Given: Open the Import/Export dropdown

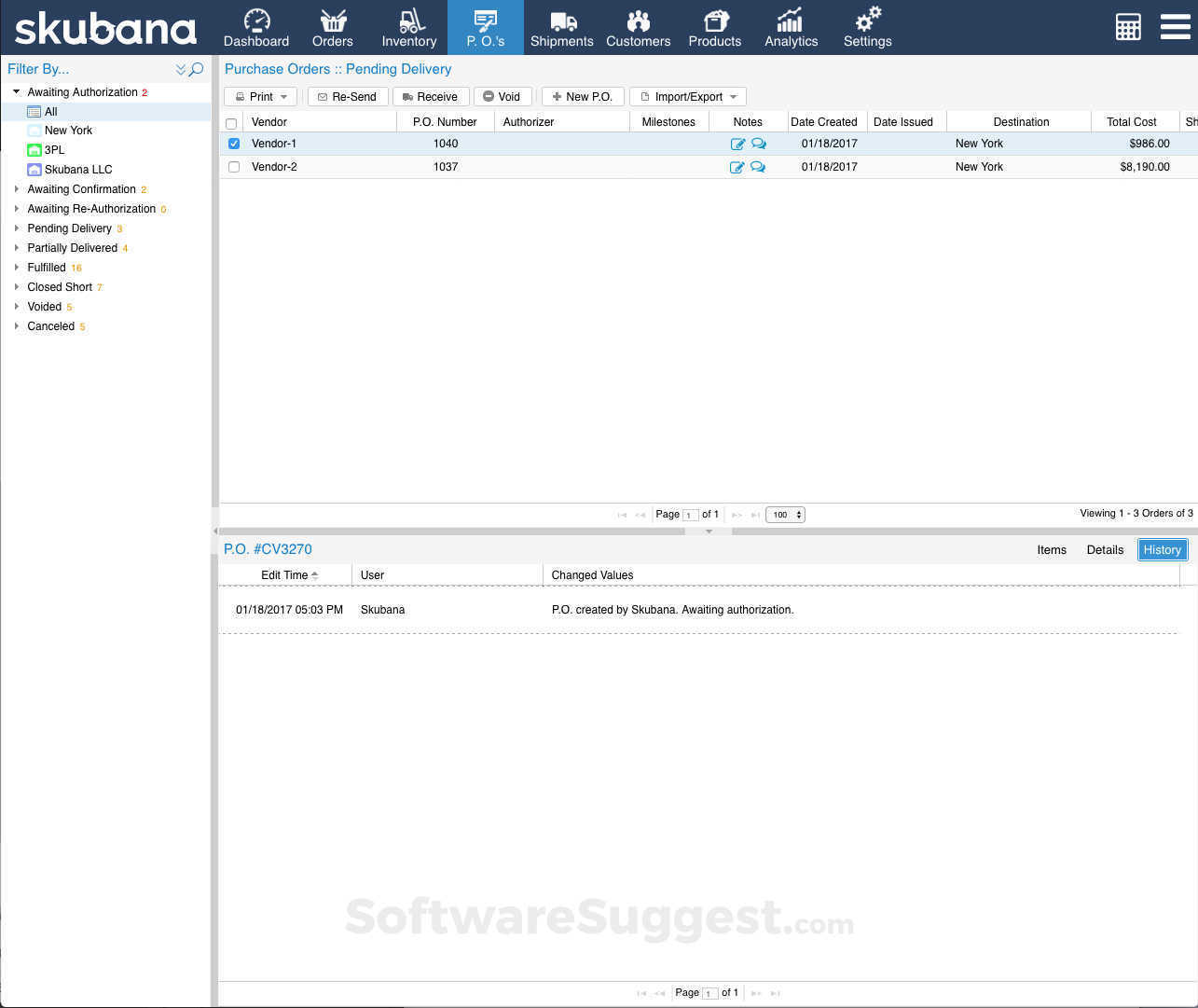Looking at the screenshot, I should pos(688,96).
